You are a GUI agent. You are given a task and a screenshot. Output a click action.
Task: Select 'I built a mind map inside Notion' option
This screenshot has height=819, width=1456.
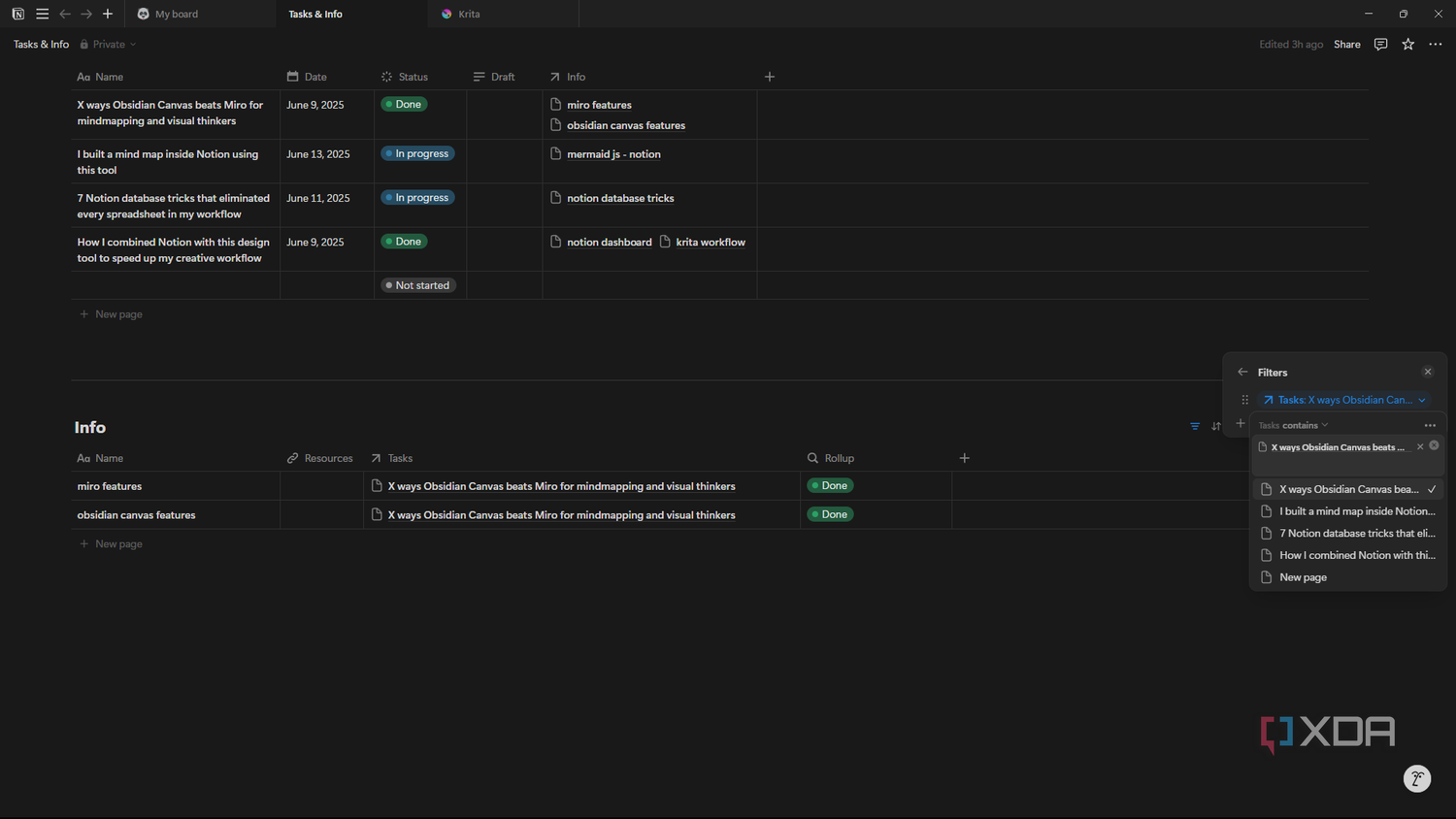pyautogui.click(x=1348, y=511)
